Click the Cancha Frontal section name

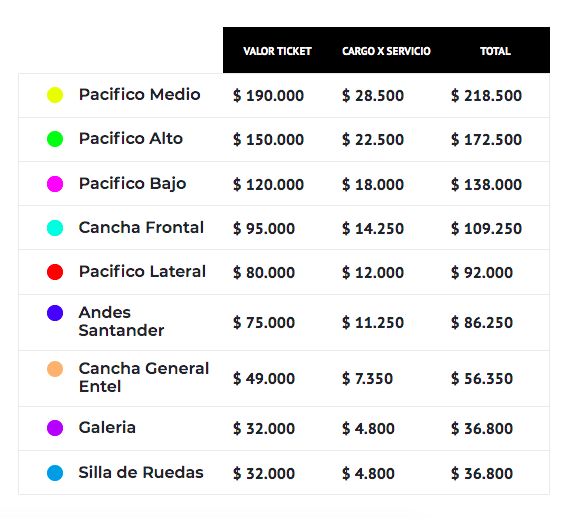pyautogui.click(x=141, y=228)
